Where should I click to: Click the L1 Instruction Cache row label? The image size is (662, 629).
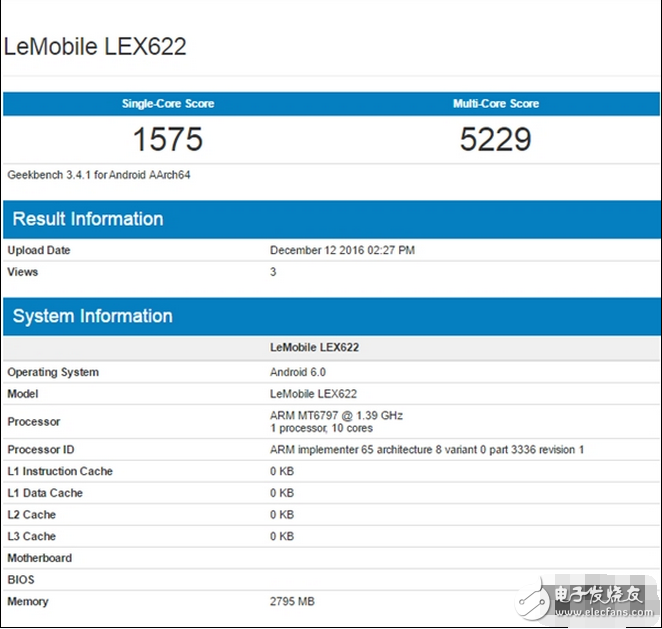tap(60, 471)
